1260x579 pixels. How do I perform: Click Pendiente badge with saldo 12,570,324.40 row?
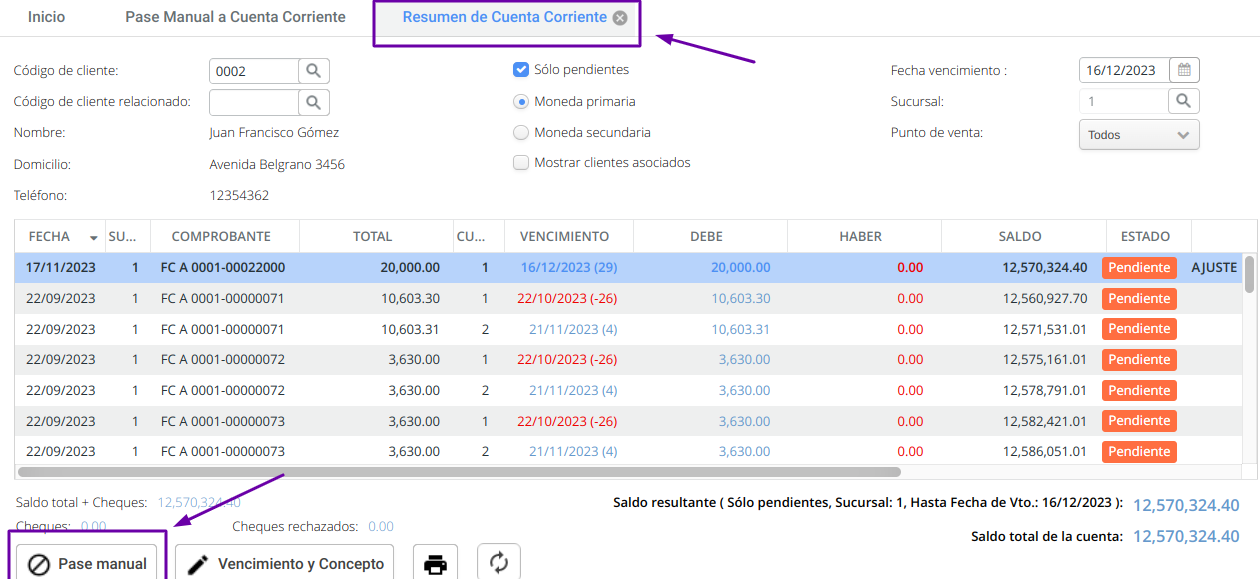tap(1139, 268)
